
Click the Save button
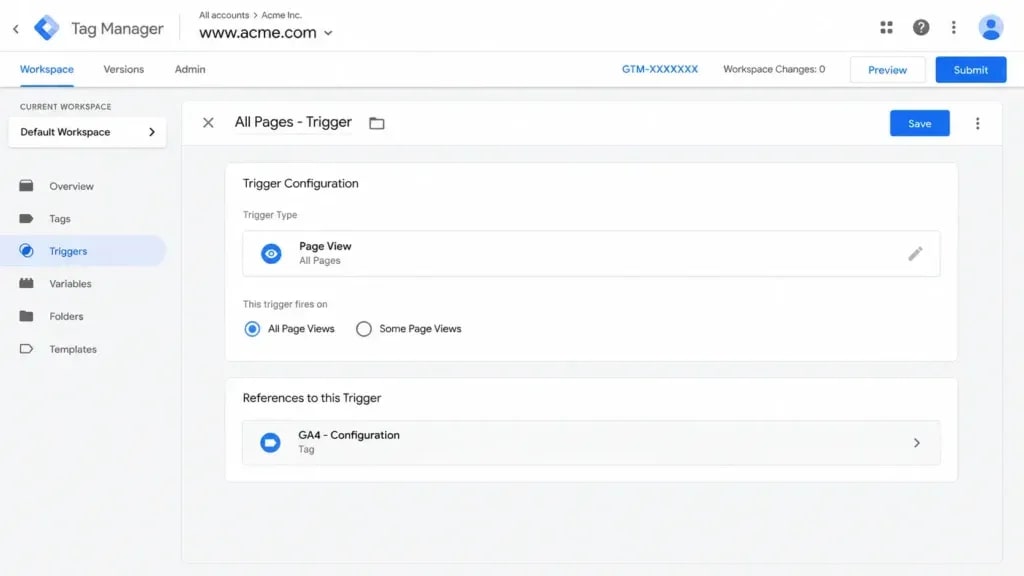920,123
